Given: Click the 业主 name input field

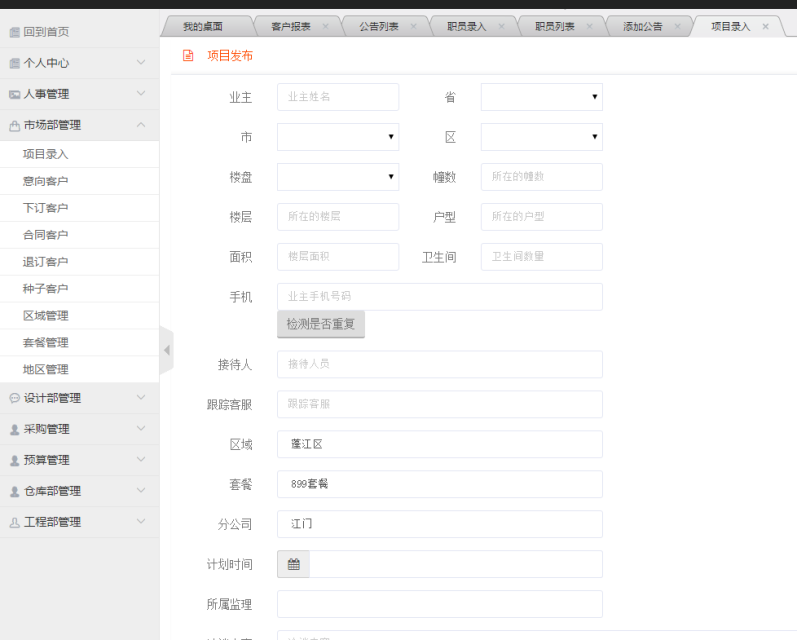Looking at the screenshot, I should 338,97.
